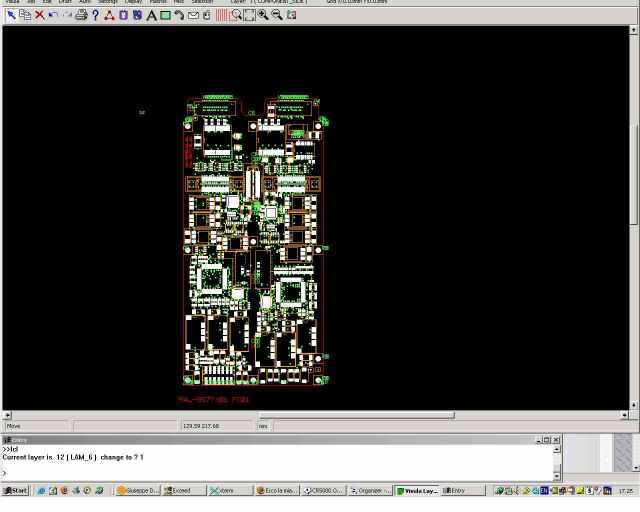Click the coordinates readout in status bar
Viewport: 640px width, 512px height.
click(x=217, y=426)
